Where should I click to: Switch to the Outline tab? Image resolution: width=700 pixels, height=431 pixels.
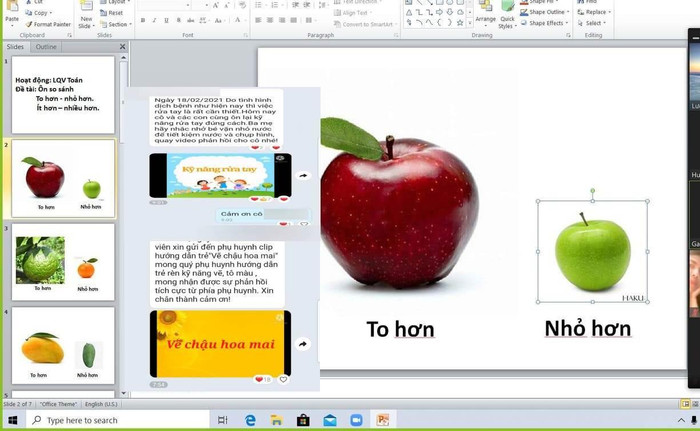[46, 46]
